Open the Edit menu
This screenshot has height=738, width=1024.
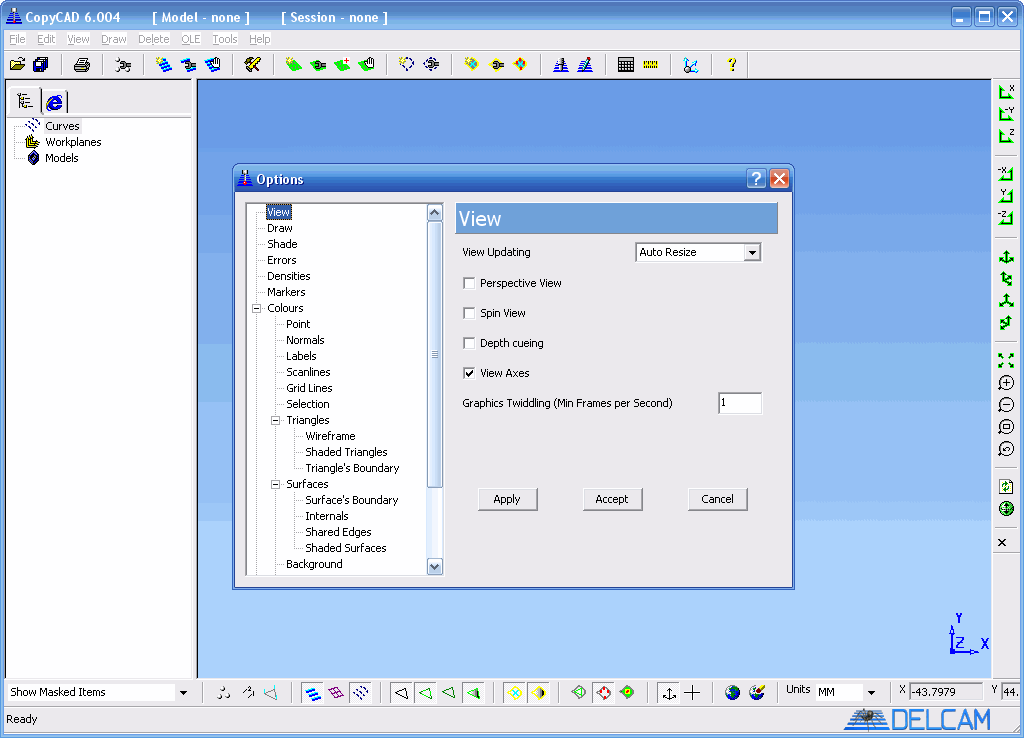point(46,39)
